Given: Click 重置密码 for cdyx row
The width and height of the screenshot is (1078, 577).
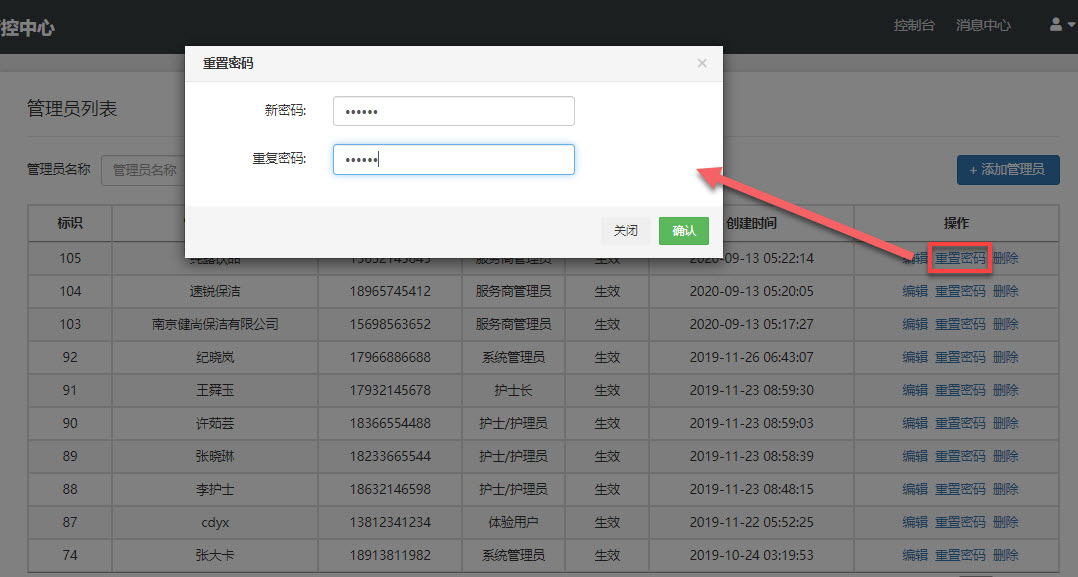Looking at the screenshot, I should point(960,522).
